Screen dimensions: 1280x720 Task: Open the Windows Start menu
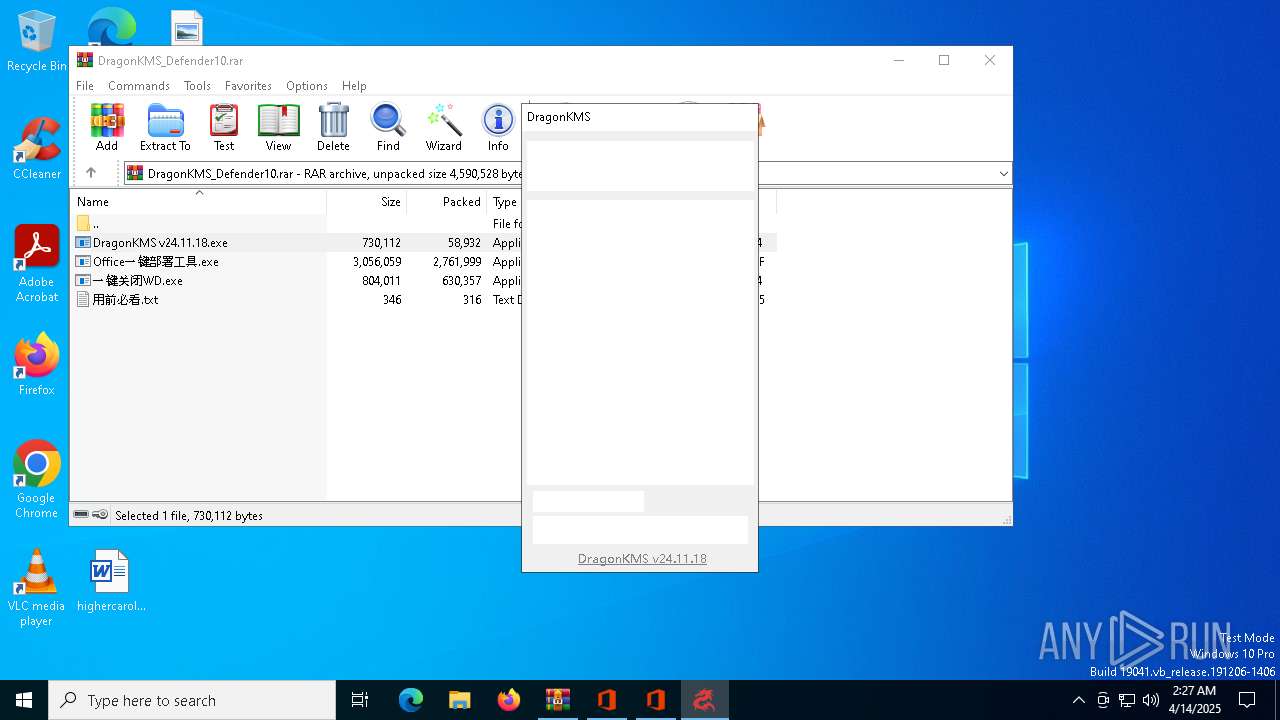click(24, 700)
